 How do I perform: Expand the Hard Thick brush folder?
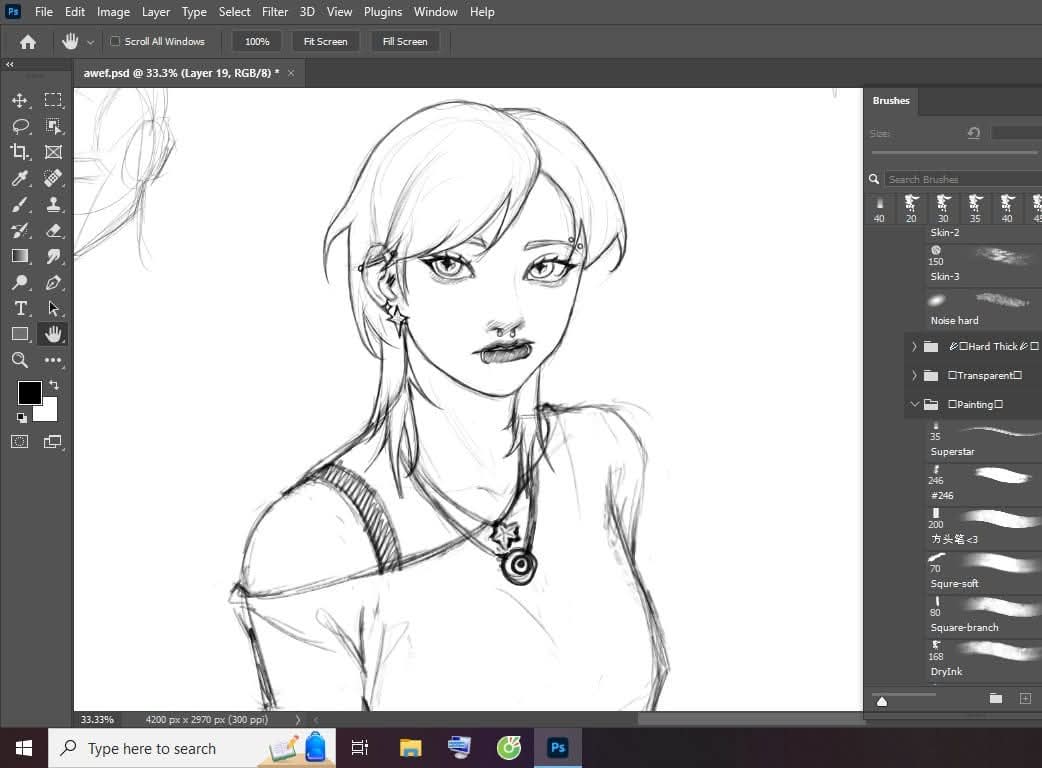[914, 346]
